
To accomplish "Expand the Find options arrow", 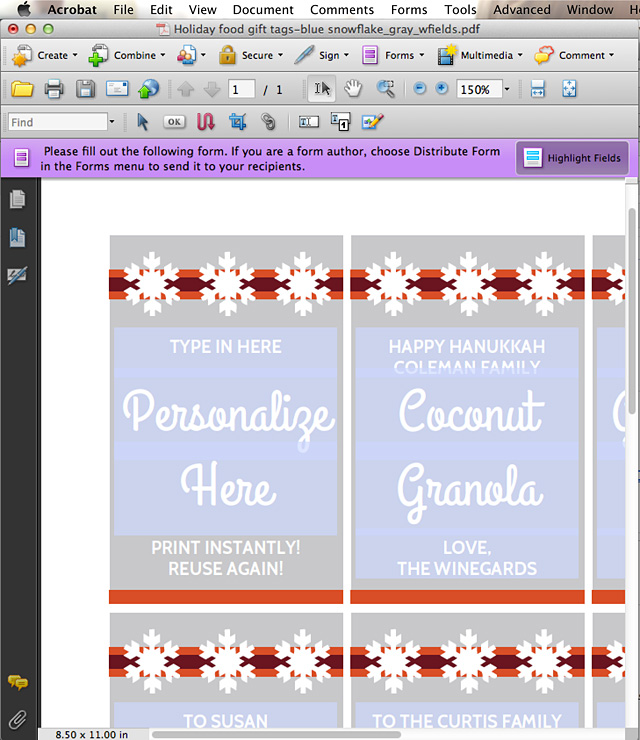I will (x=112, y=122).
